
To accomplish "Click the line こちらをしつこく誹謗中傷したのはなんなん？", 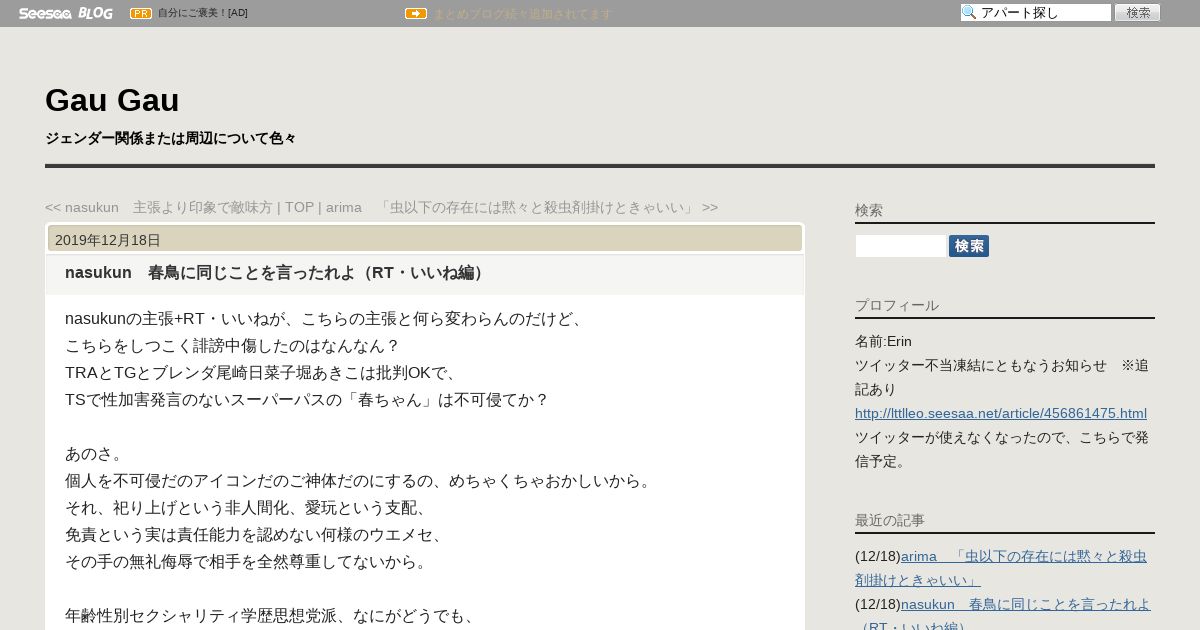I will pyautogui.click(x=232, y=345).
